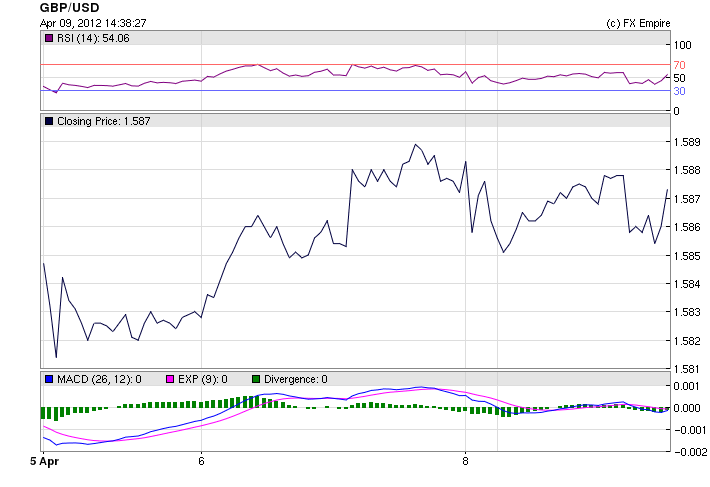This screenshot has height=487, width=710.
Task: Click the red RSI 70 overbought label
Action: 679,65
